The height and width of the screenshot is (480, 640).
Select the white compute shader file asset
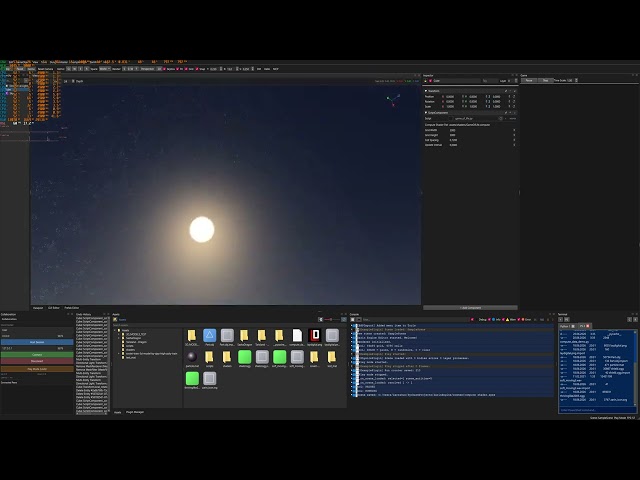tap(297, 336)
